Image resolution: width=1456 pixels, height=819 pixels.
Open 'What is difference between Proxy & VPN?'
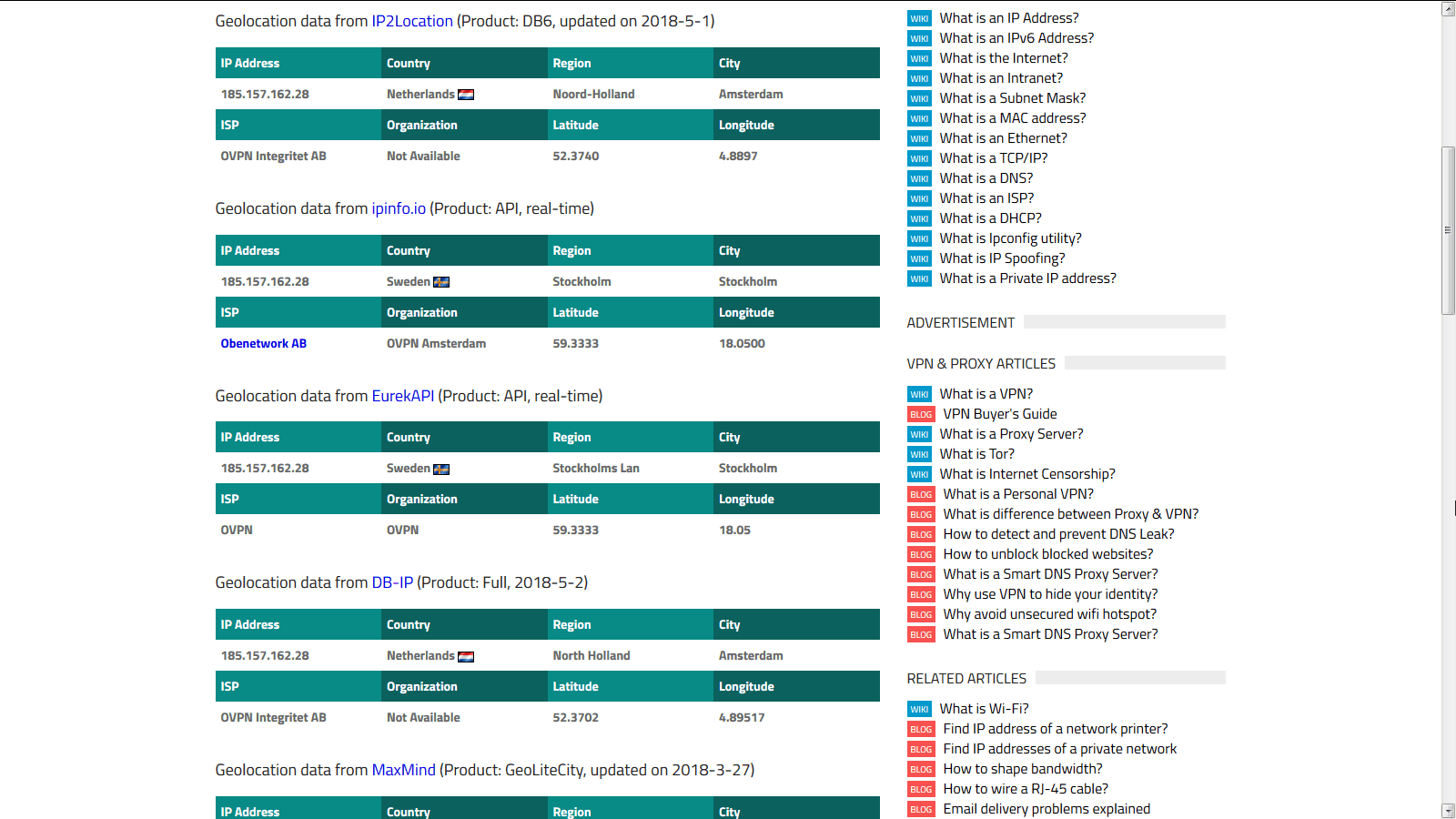coord(1071,514)
